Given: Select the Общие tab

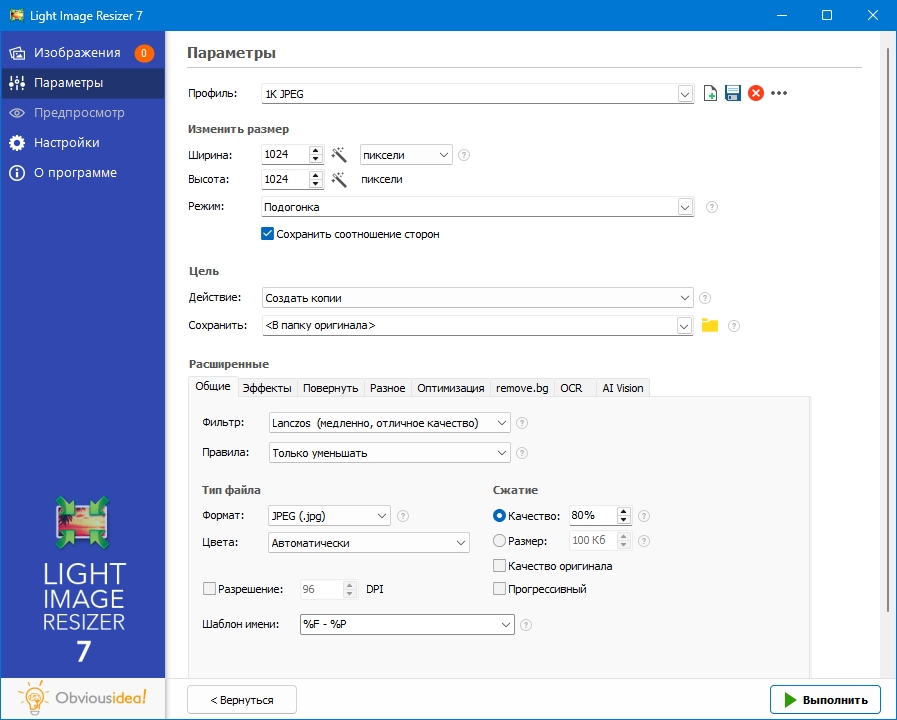Looking at the screenshot, I should (213, 387).
